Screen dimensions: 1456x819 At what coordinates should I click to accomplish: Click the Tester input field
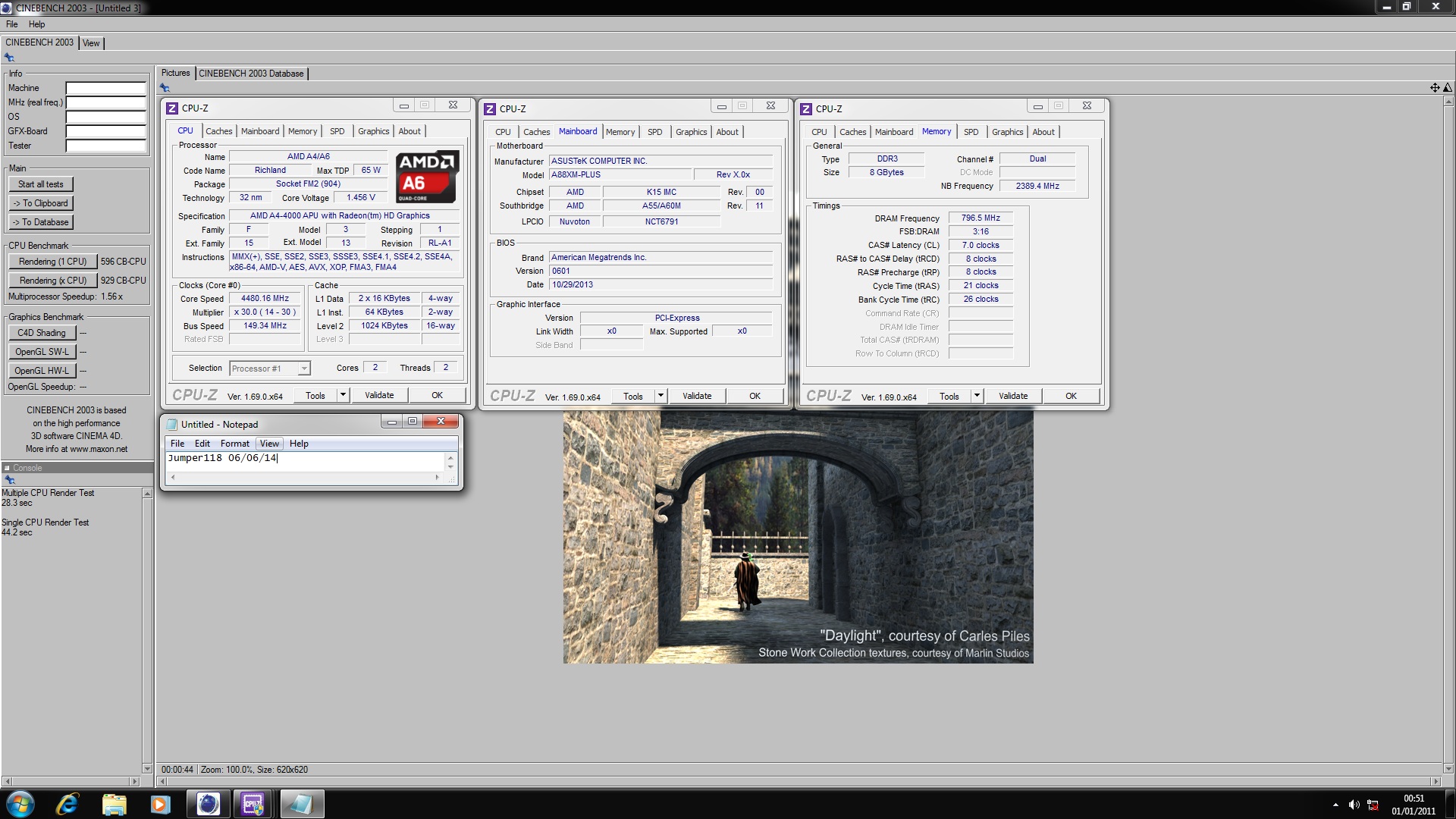[105, 146]
